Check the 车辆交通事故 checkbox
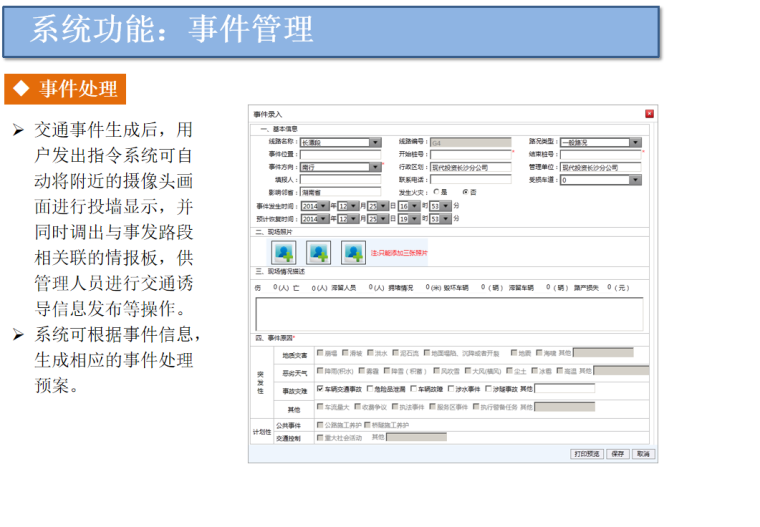 click(320, 389)
